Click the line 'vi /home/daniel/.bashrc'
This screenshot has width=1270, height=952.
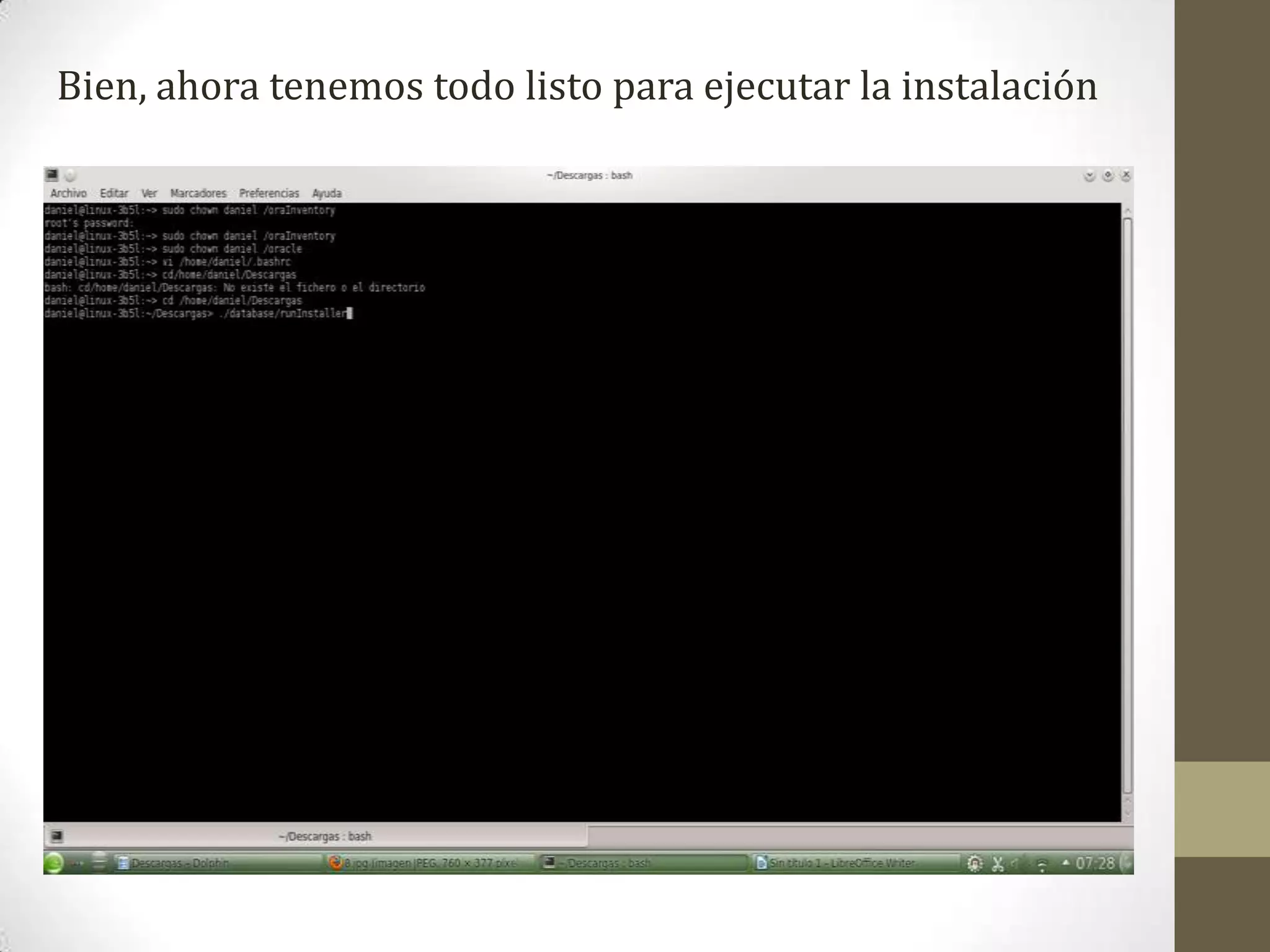click(x=167, y=262)
